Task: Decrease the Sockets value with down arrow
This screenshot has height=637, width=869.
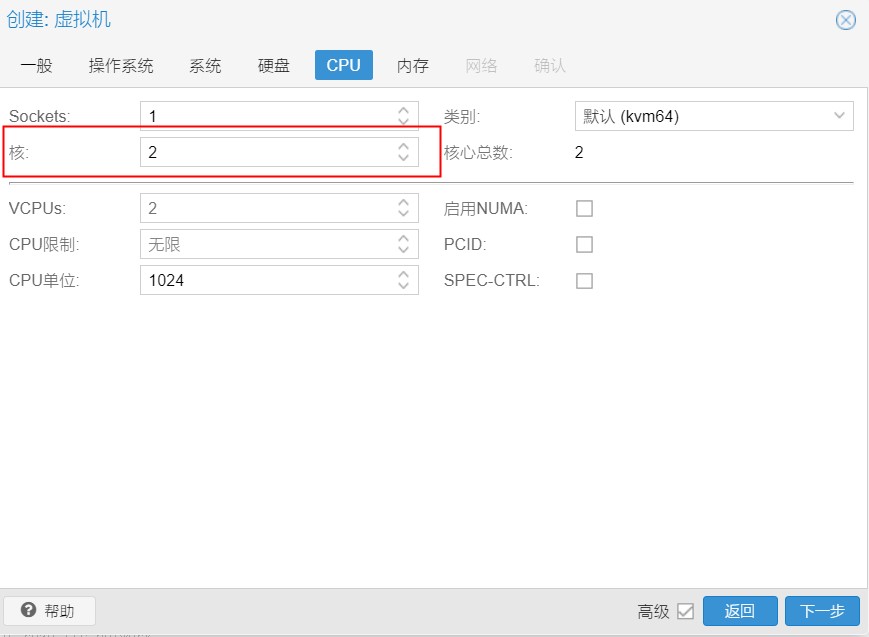Action: tap(403, 122)
